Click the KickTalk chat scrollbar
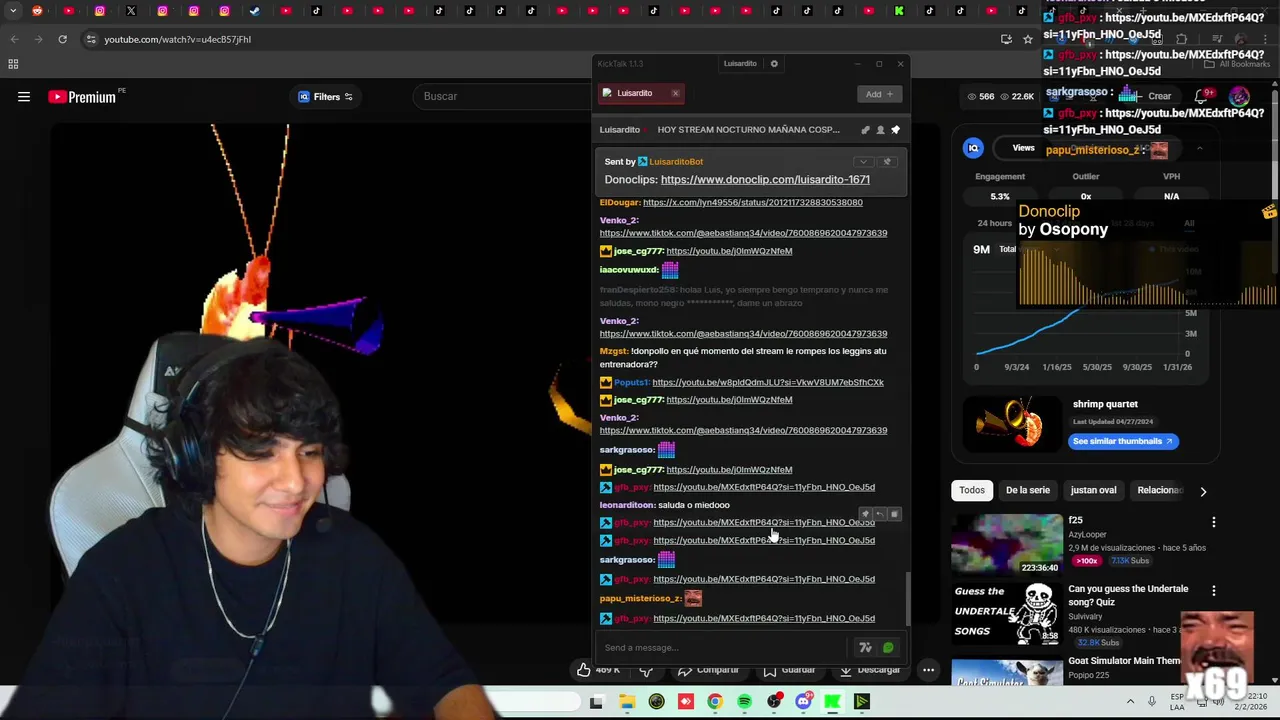1280x720 pixels. [x=908, y=598]
